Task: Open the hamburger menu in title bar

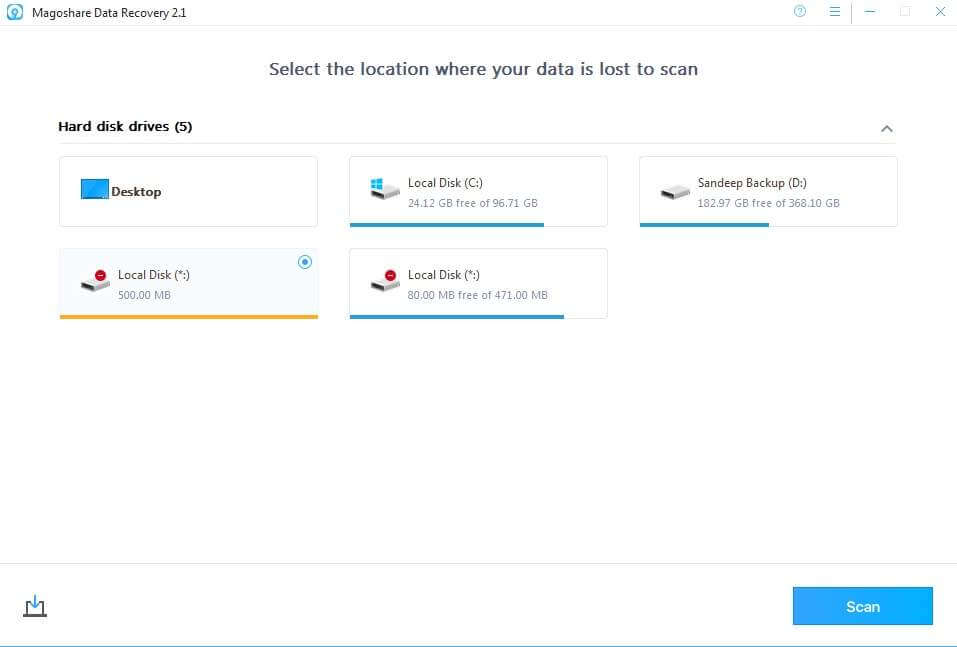Action: coord(835,12)
